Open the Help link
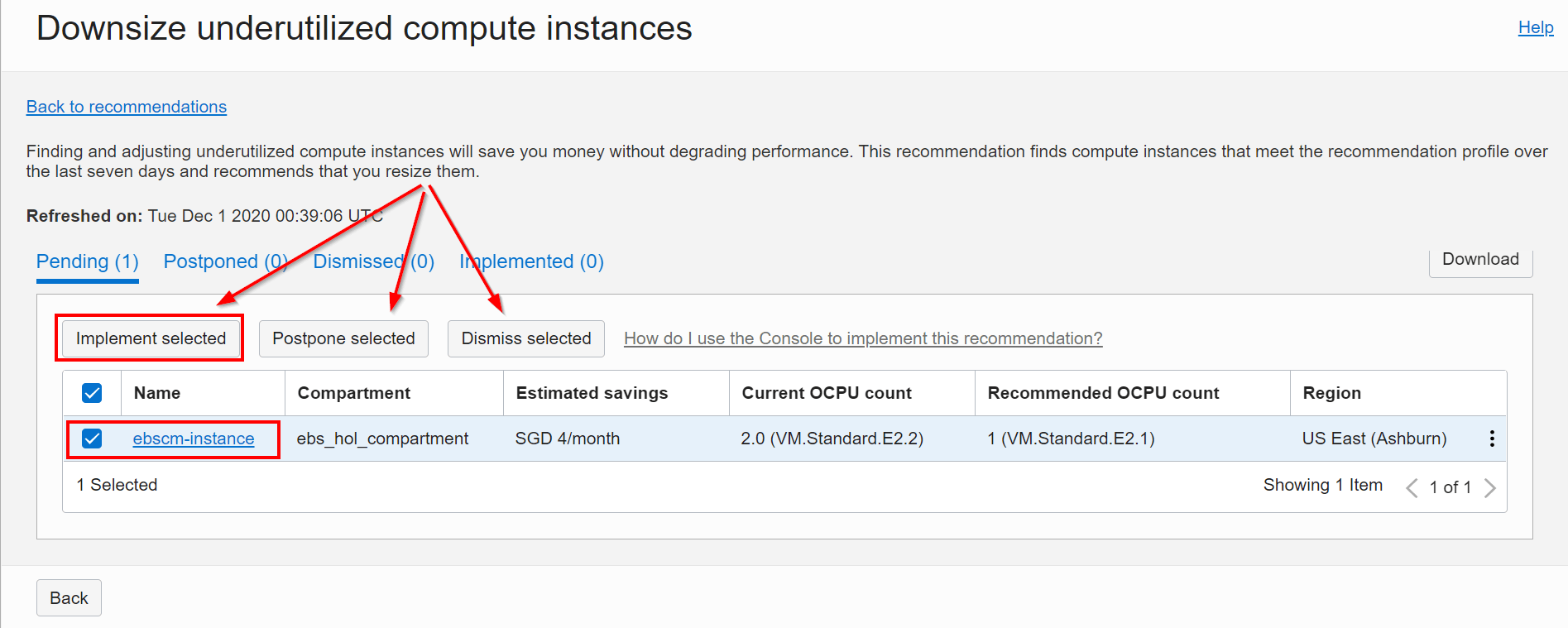This screenshot has width=1568, height=628. [x=1536, y=26]
